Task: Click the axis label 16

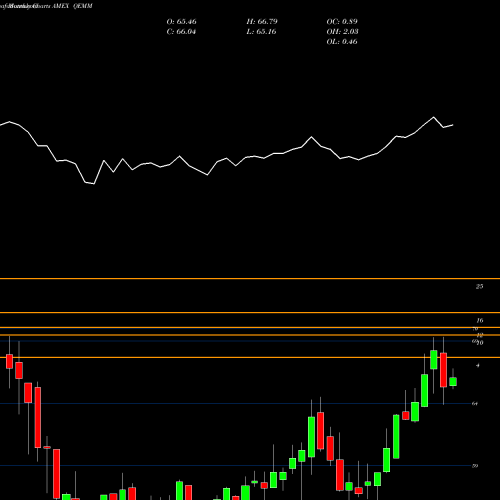Action: (x=479, y=320)
